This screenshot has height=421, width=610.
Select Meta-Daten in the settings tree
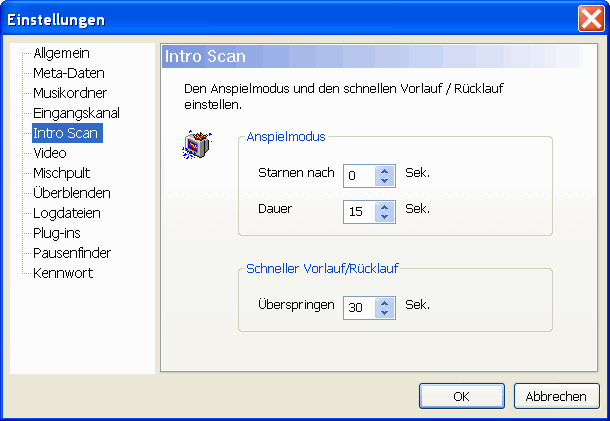coord(68,73)
